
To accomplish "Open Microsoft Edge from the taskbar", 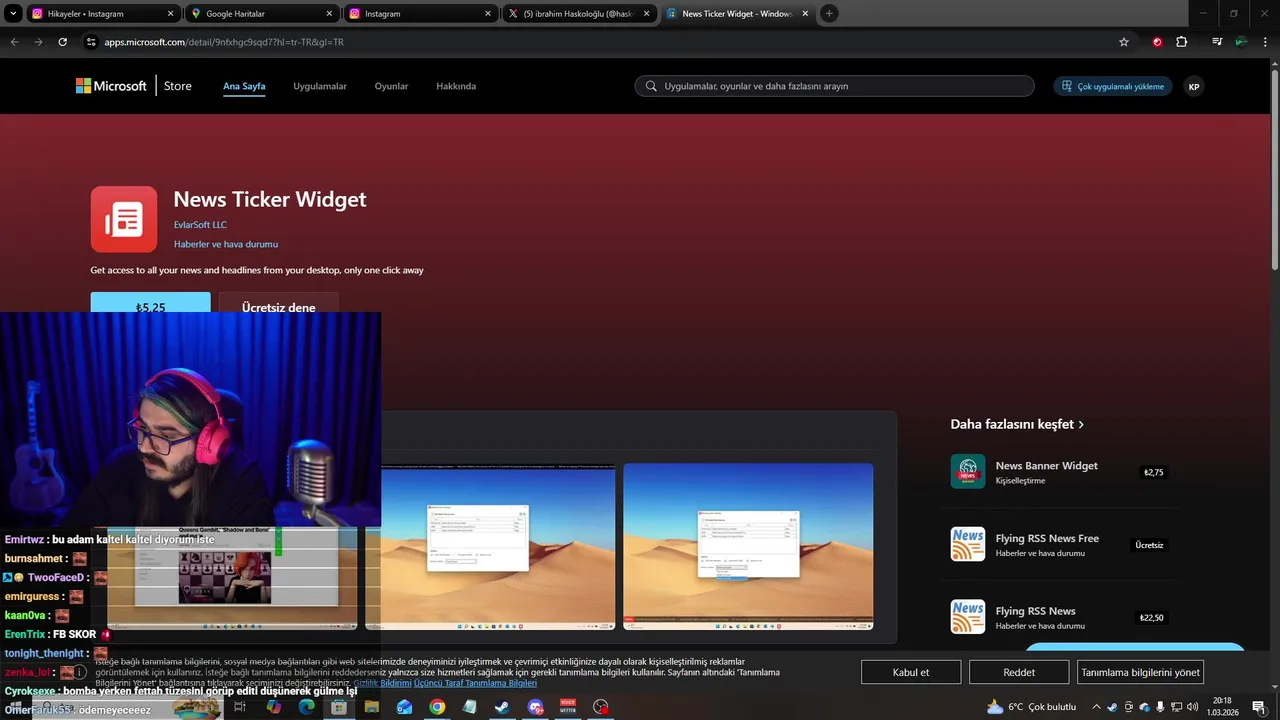I will click(306, 707).
